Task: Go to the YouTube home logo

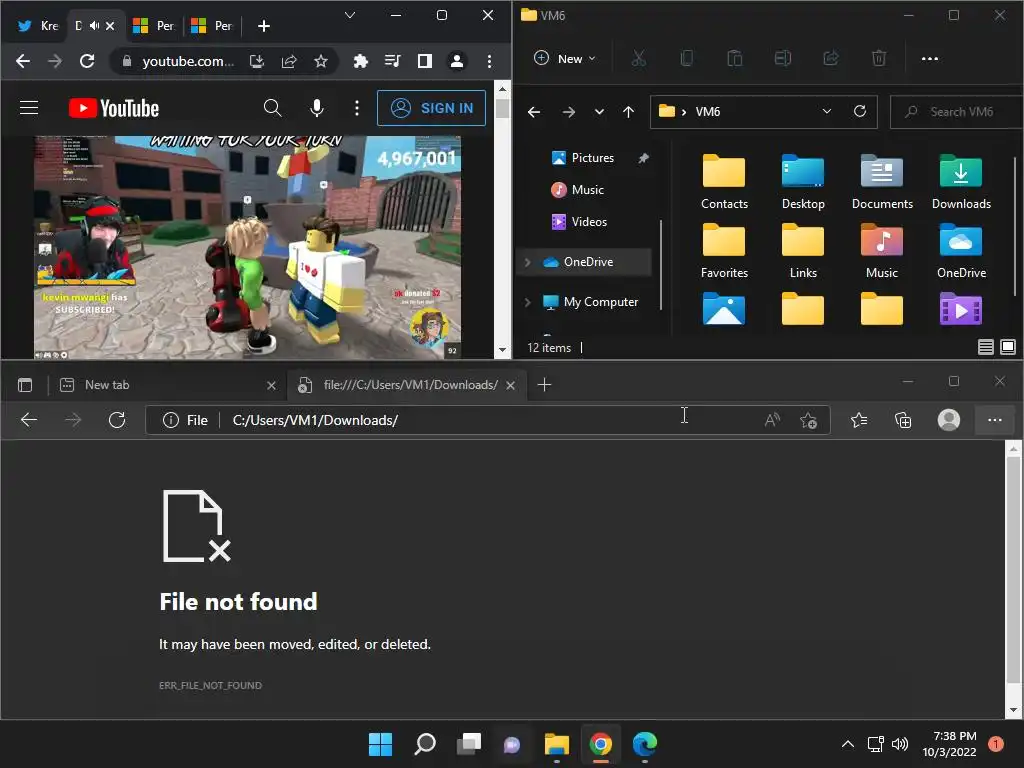Action: click(114, 108)
